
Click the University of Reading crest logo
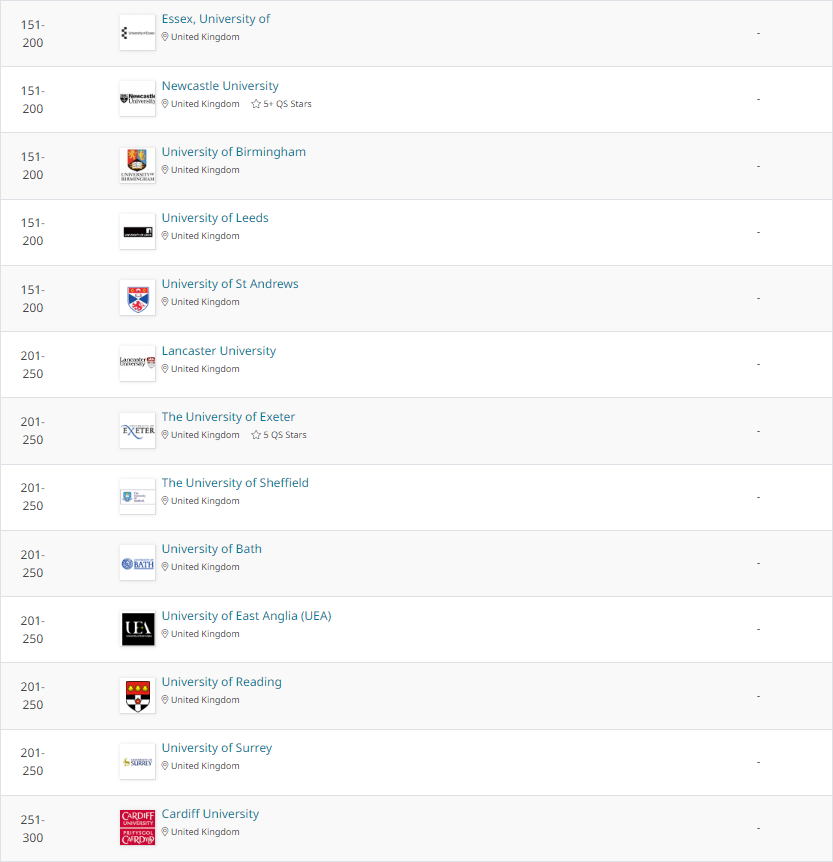tap(137, 695)
